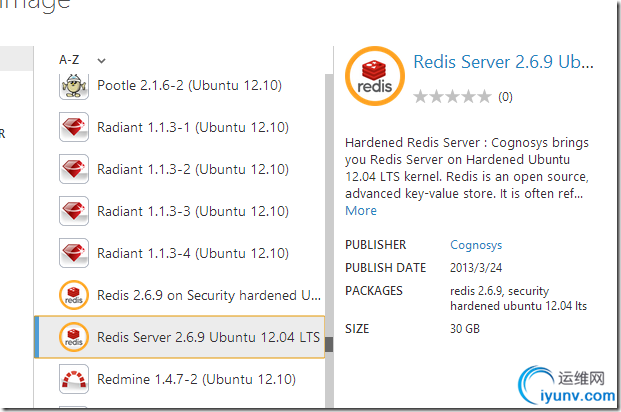The height and width of the screenshot is (412, 621).
Task: Click the large Redis logo in details pane
Action: (375, 76)
